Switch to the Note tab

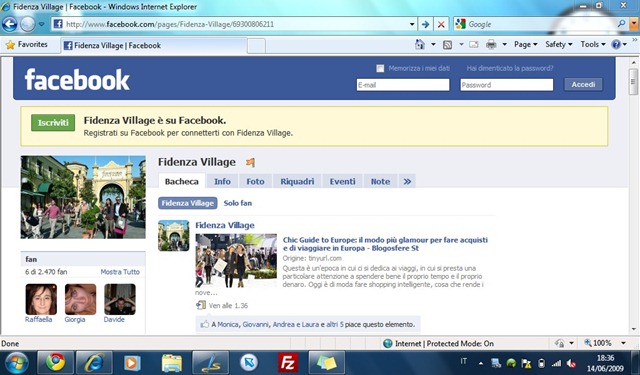click(380, 181)
